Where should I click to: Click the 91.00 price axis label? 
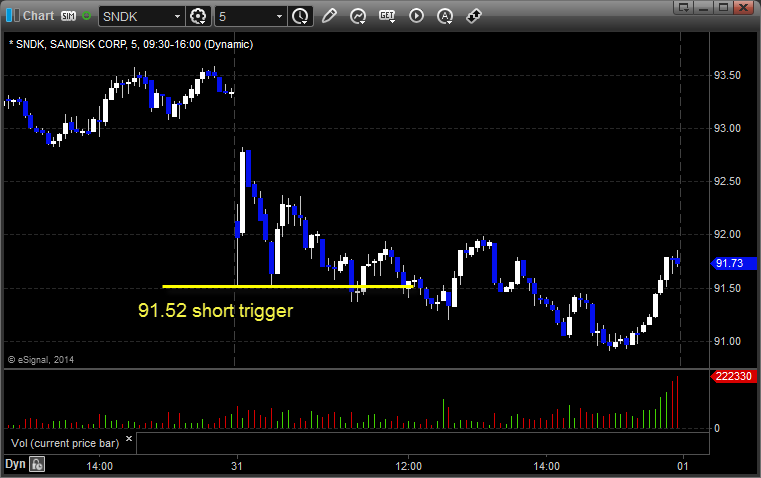[727, 341]
